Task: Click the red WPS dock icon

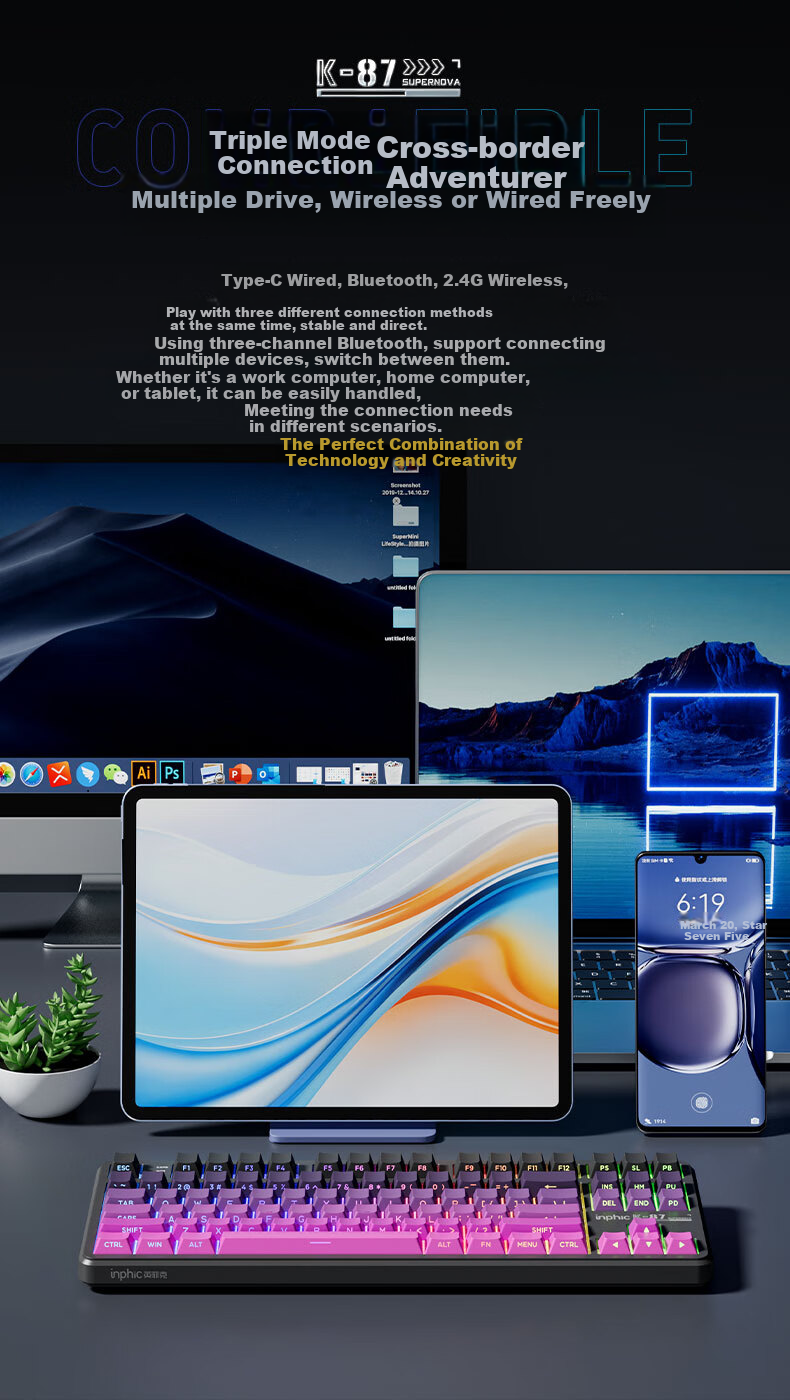Action: (60, 774)
